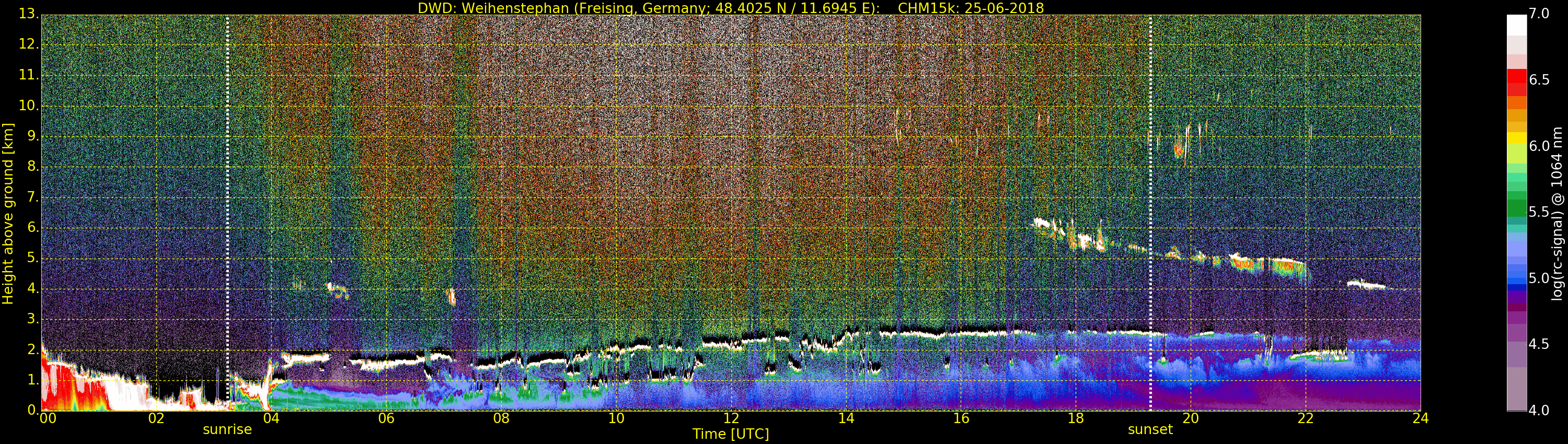Click the 'Height above ground [km]' axis label

8,214
